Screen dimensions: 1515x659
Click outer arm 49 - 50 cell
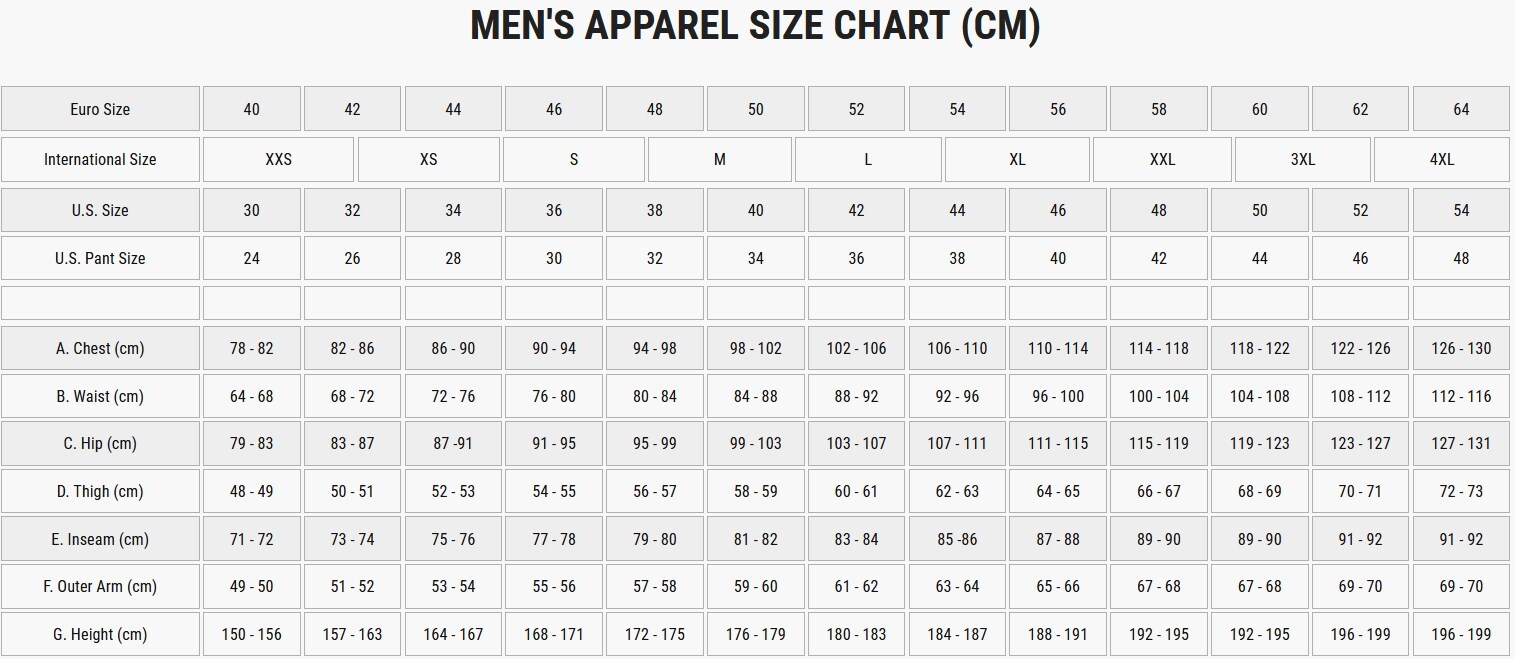tap(251, 586)
